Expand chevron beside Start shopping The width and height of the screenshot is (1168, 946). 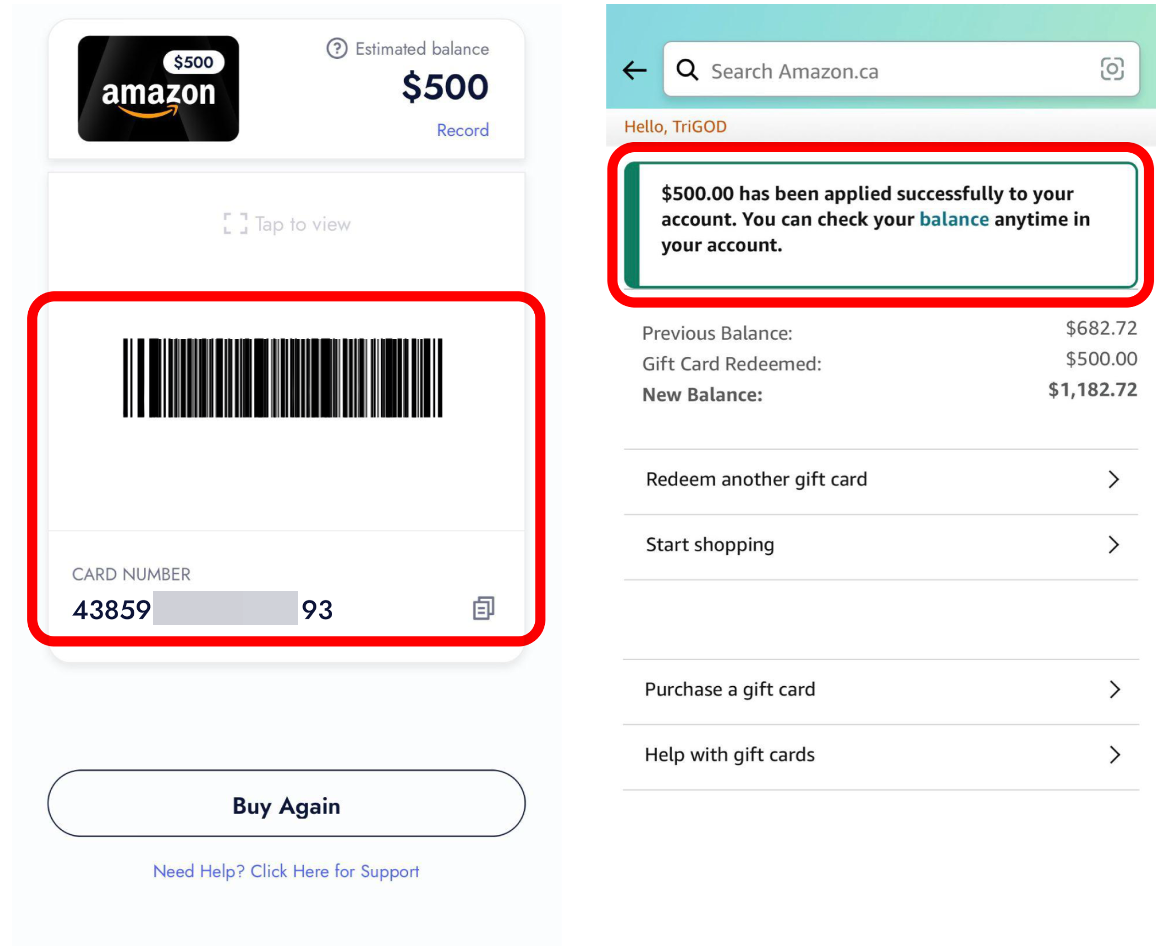click(1114, 545)
